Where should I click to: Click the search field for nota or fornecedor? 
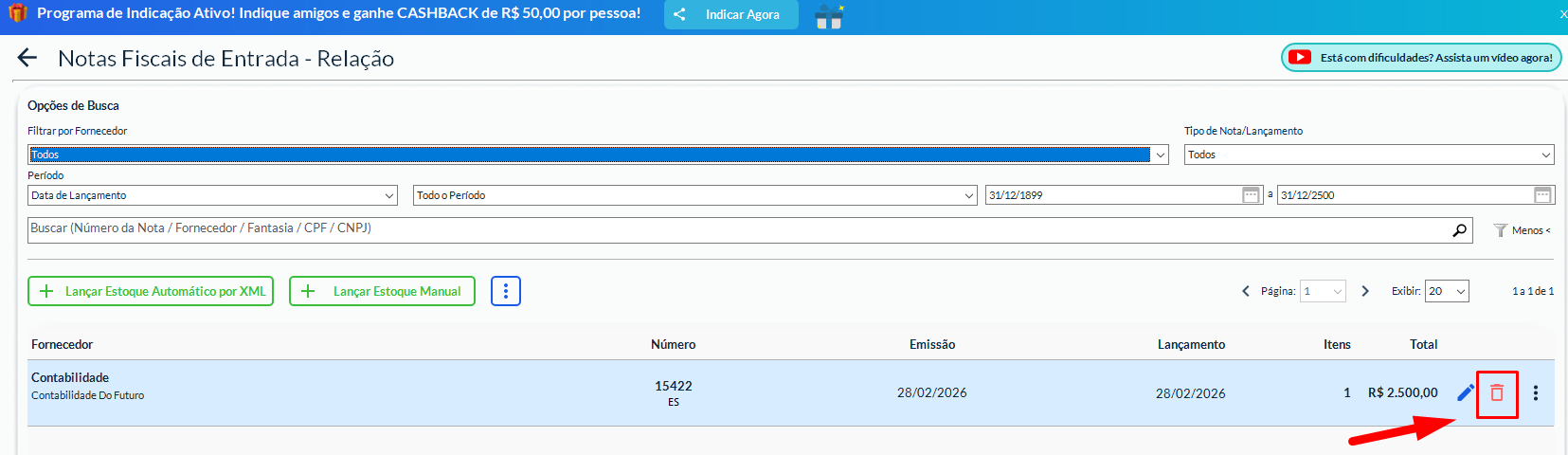coord(739,229)
